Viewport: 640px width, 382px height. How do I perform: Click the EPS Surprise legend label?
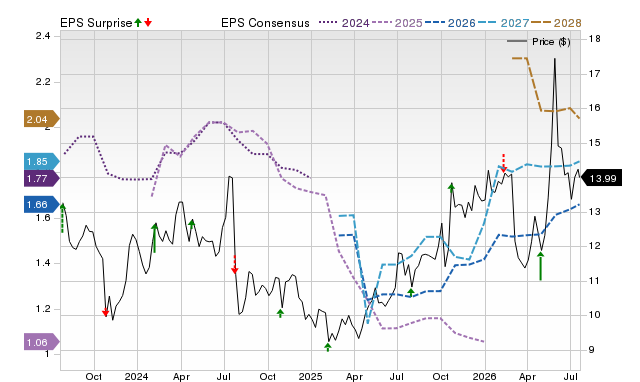point(96,23)
